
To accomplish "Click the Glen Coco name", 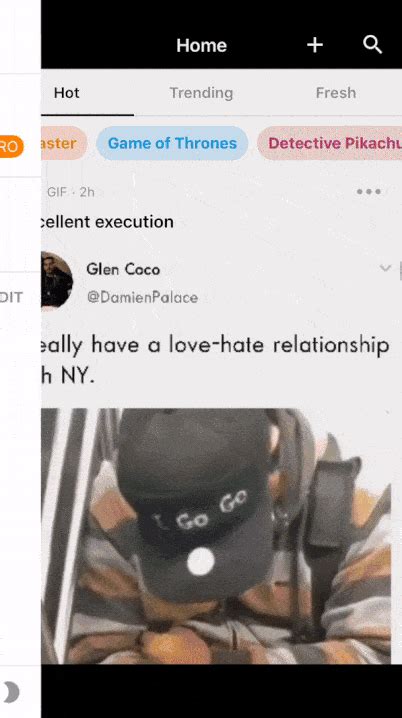I will coord(123,269).
